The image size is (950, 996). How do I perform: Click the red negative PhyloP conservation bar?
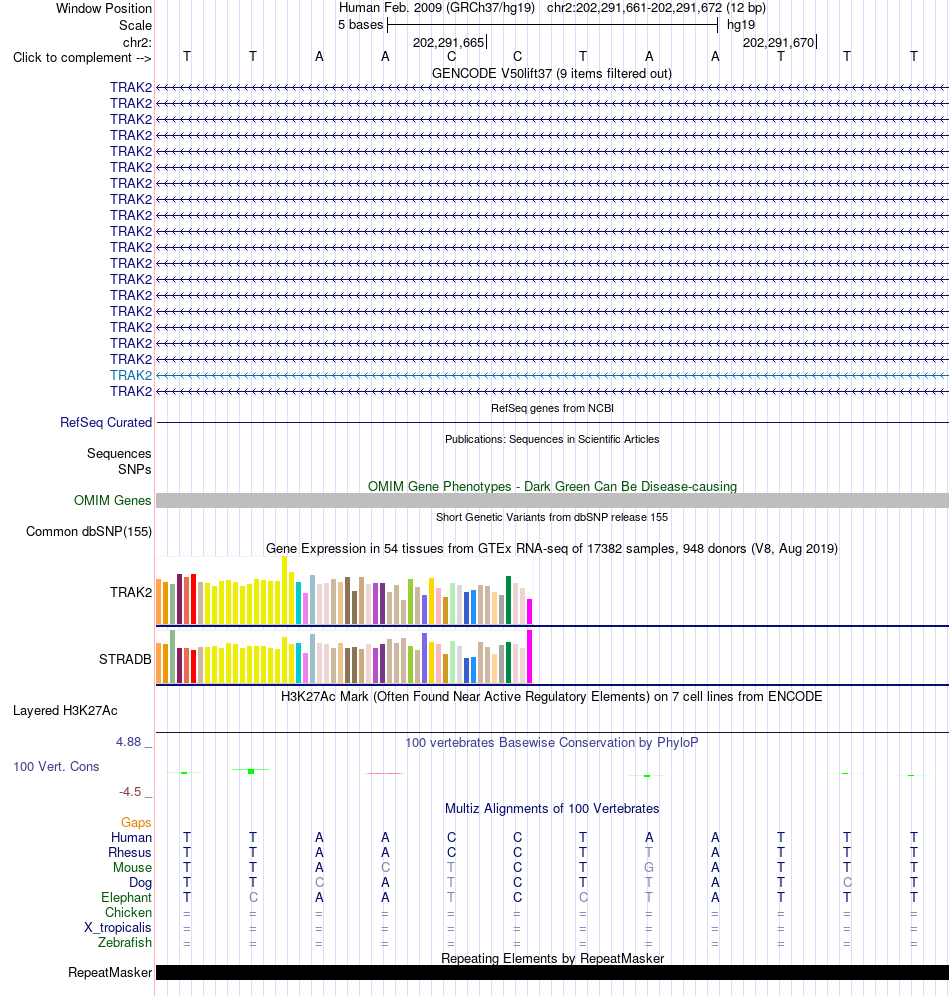385,773
